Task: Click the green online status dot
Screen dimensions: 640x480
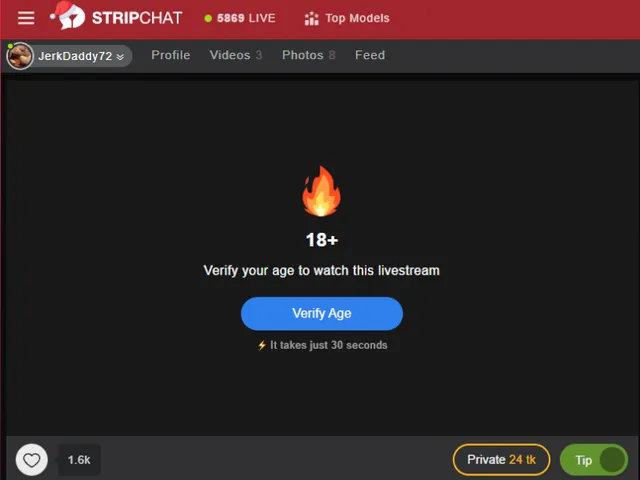Action: (x=10, y=46)
